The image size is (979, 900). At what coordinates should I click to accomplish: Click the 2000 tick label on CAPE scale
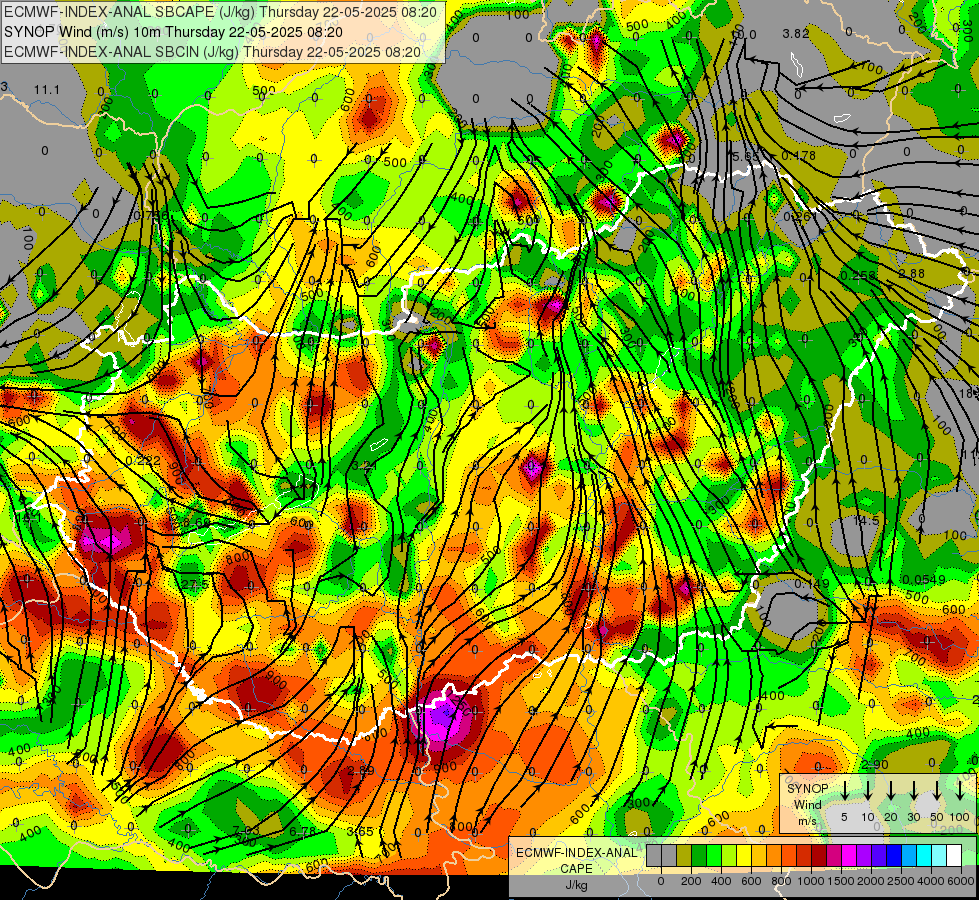[870, 881]
